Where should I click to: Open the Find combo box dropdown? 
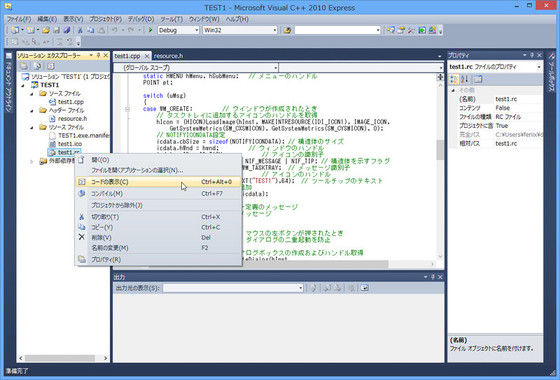click(x=378, y=30)
